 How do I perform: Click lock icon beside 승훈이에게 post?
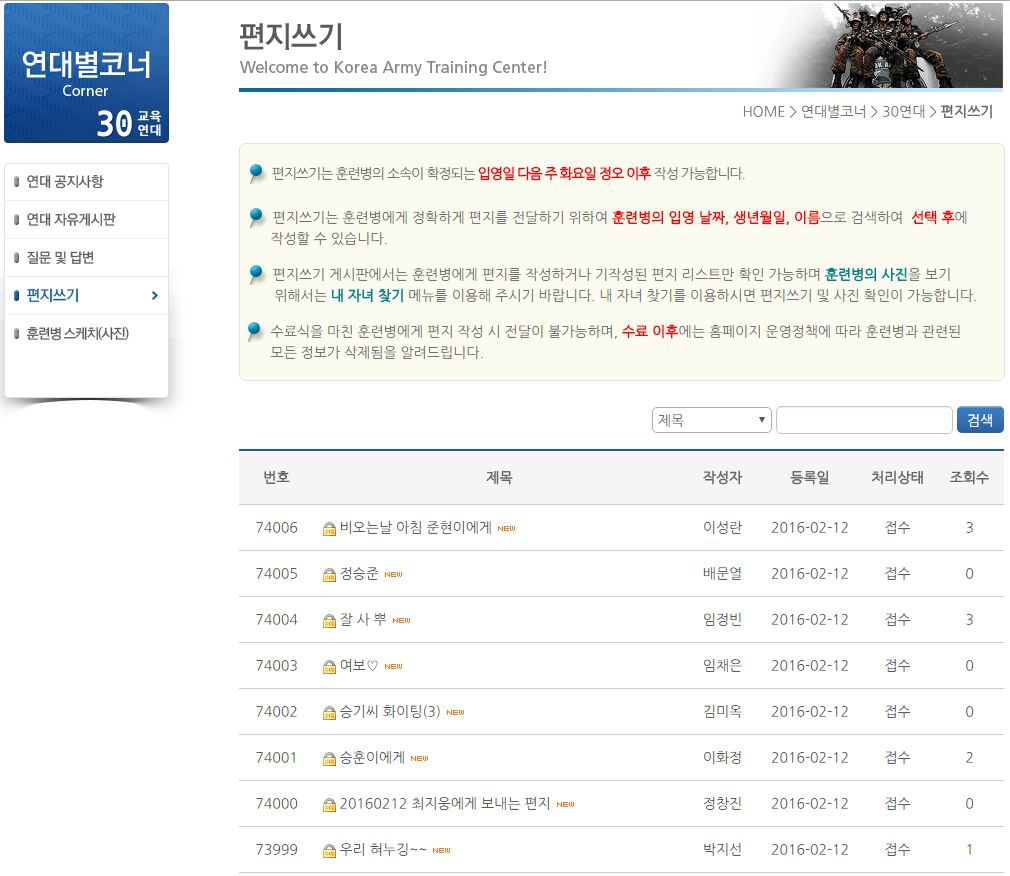[329, 759]
